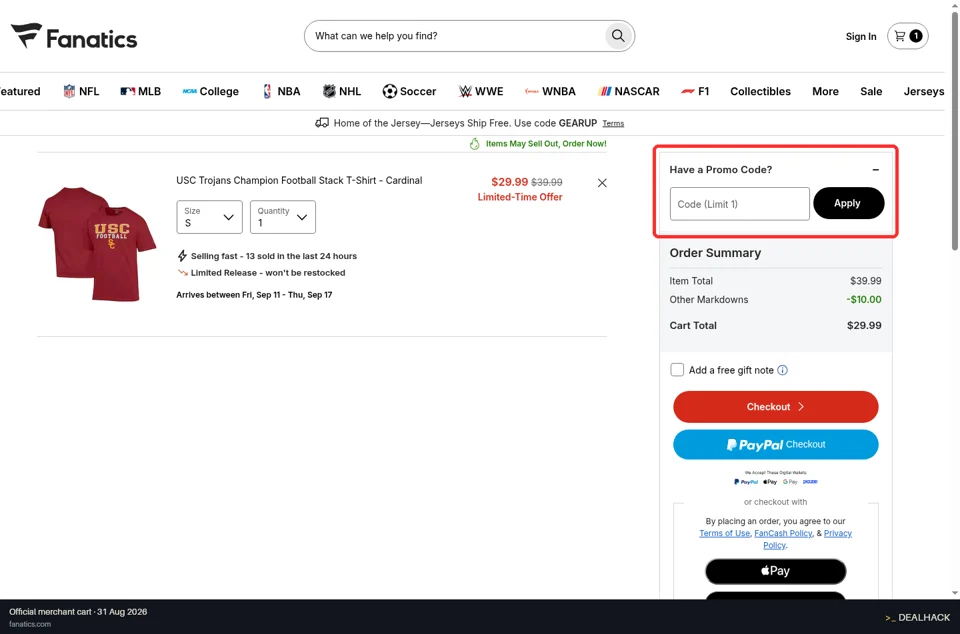Open the More menu
960x634 pixels.
[x=825, y=91]
